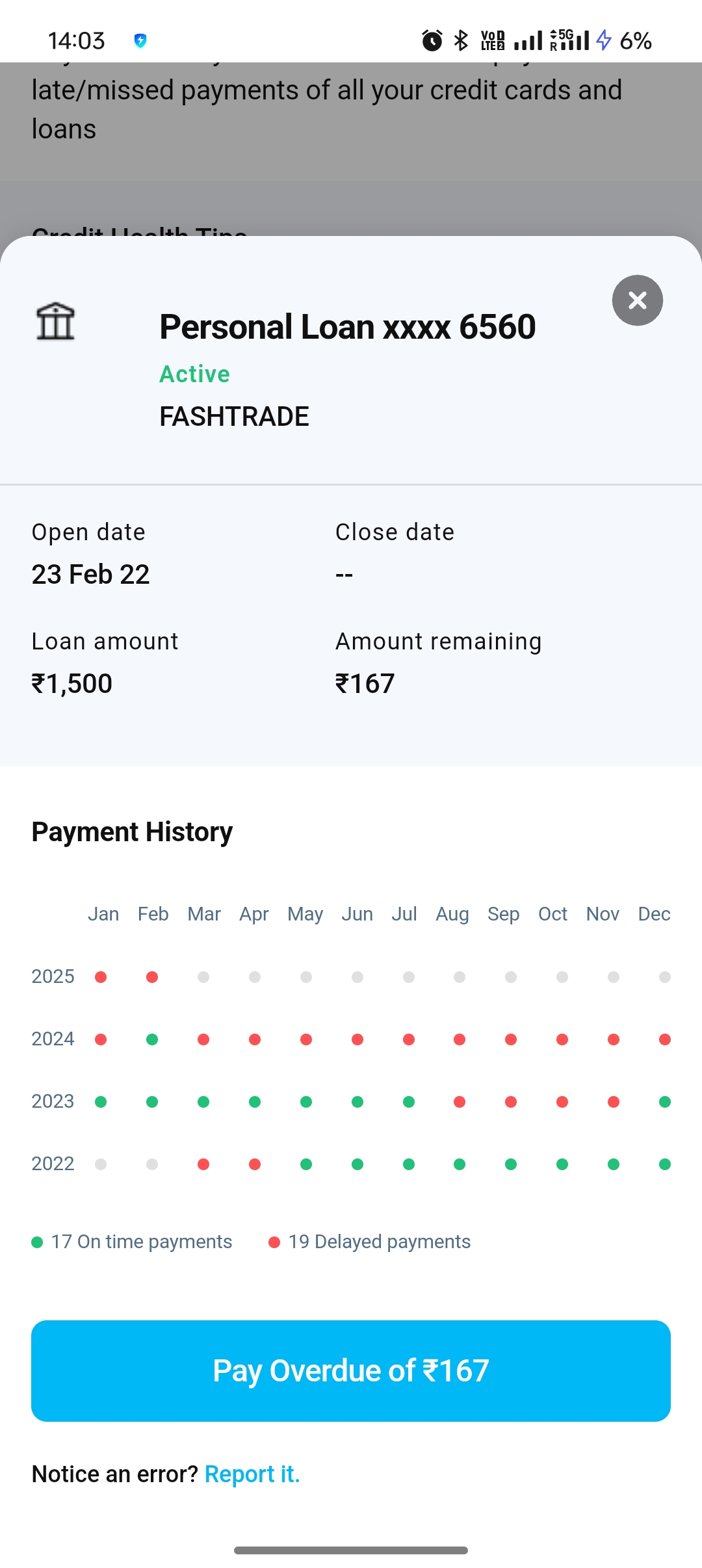Tap the bottom navigation gesture bar
Screen dimensions: 702x1568
(x=351, y=1550)
